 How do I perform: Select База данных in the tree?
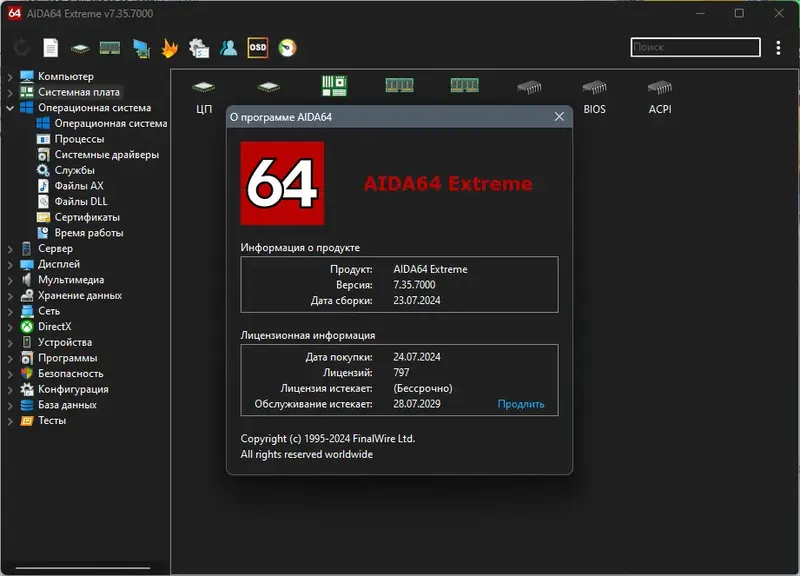[67, 405]
